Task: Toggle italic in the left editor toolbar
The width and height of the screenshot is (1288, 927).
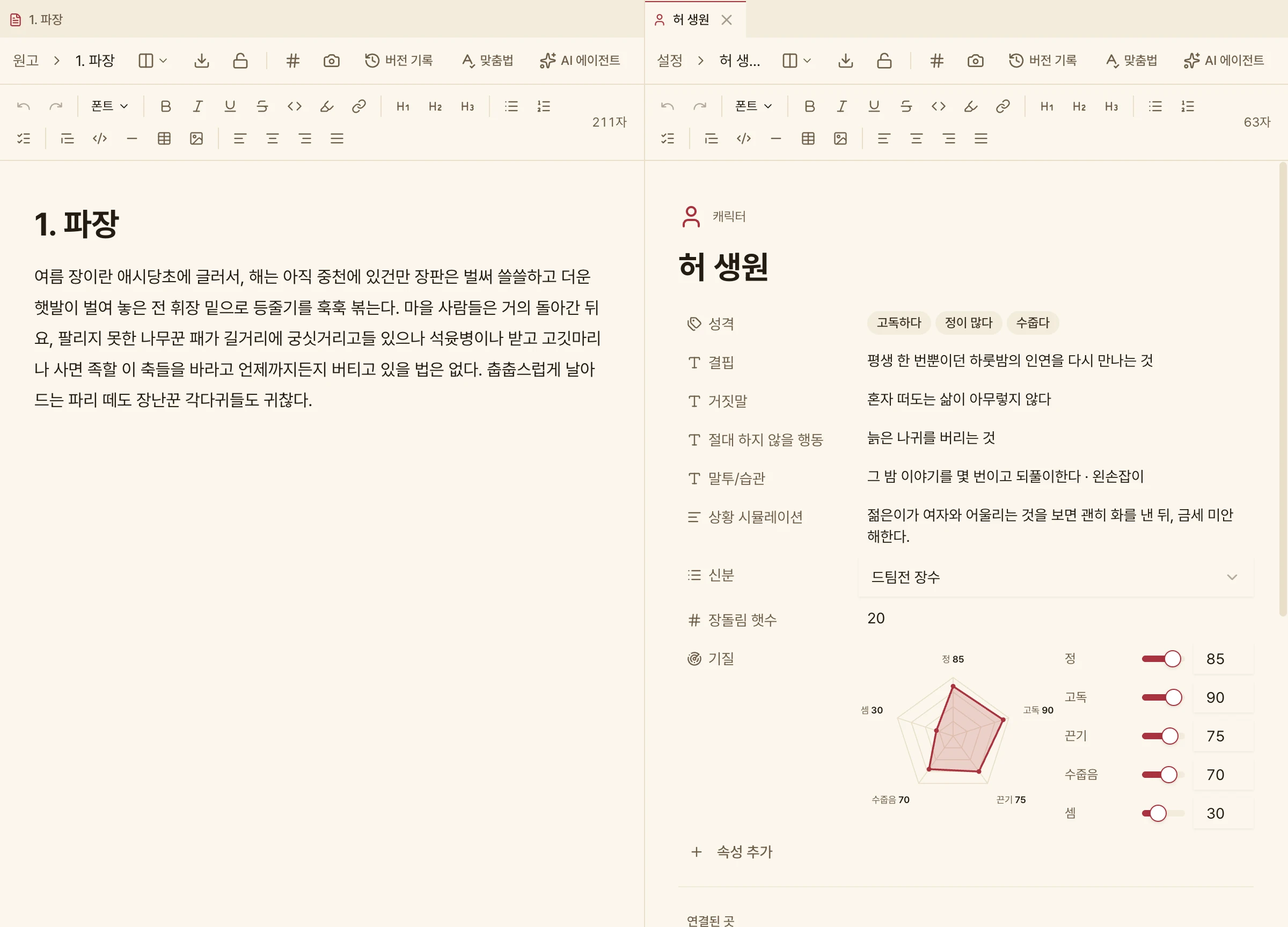Action: [197, 106]
